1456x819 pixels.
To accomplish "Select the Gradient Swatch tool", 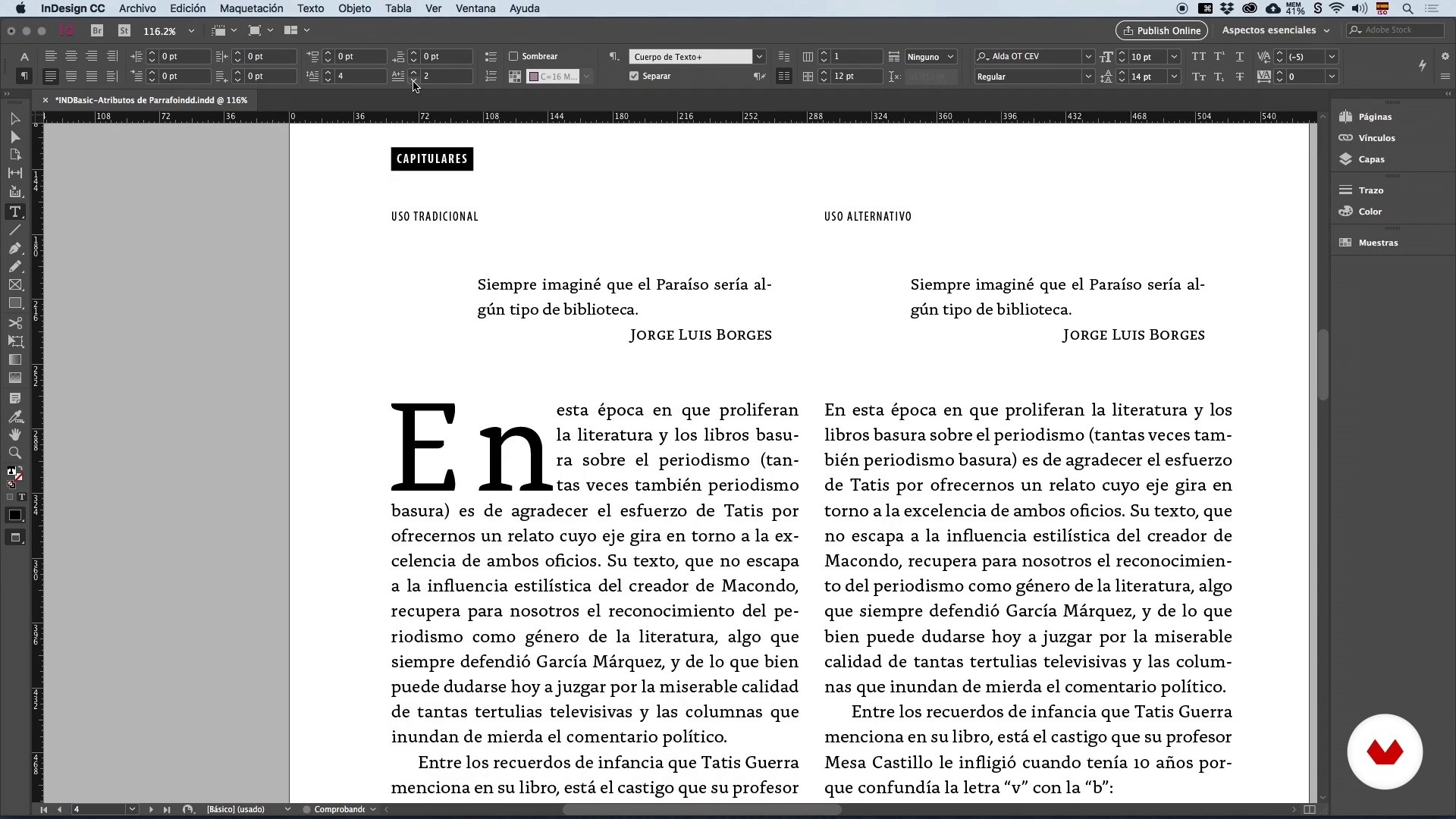I will 14,359.
